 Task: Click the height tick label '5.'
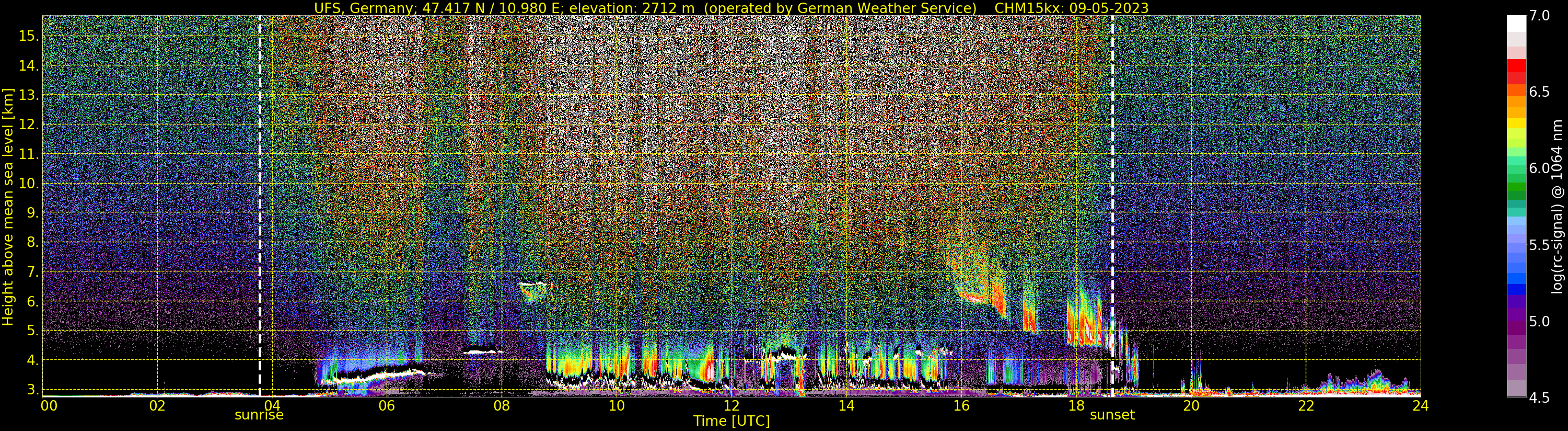32,331
